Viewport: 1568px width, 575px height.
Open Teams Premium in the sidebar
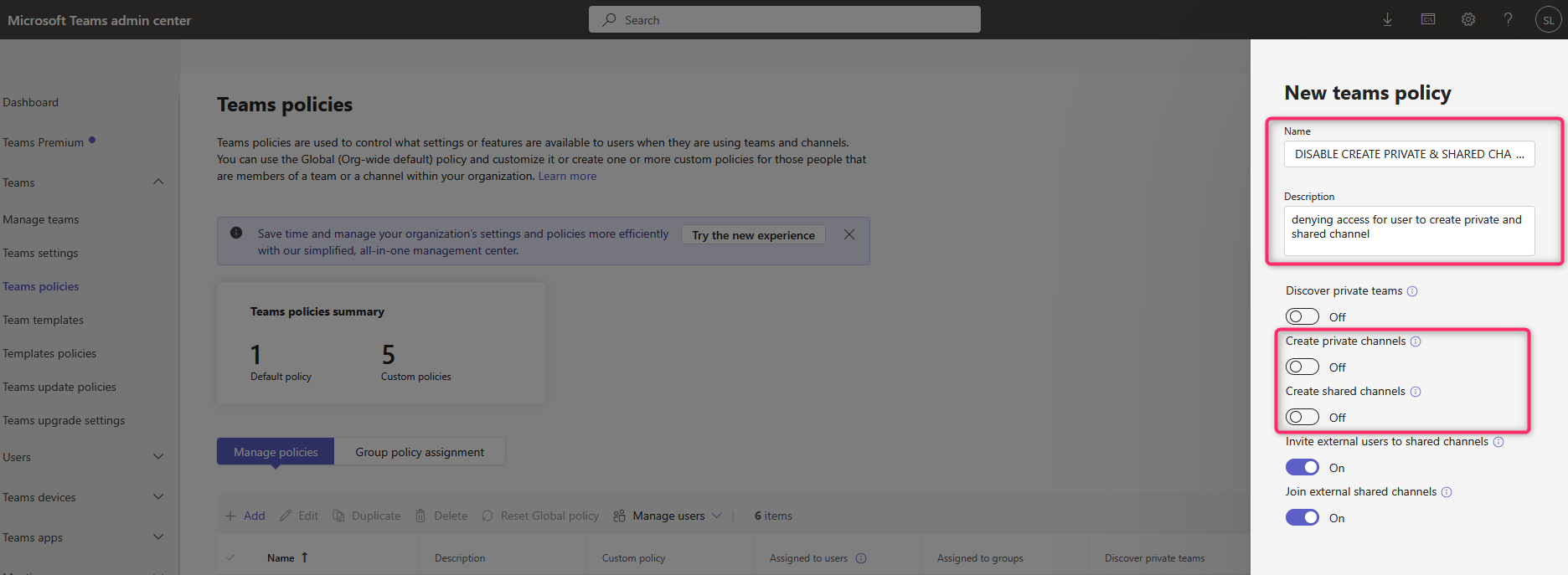[44, 142]
